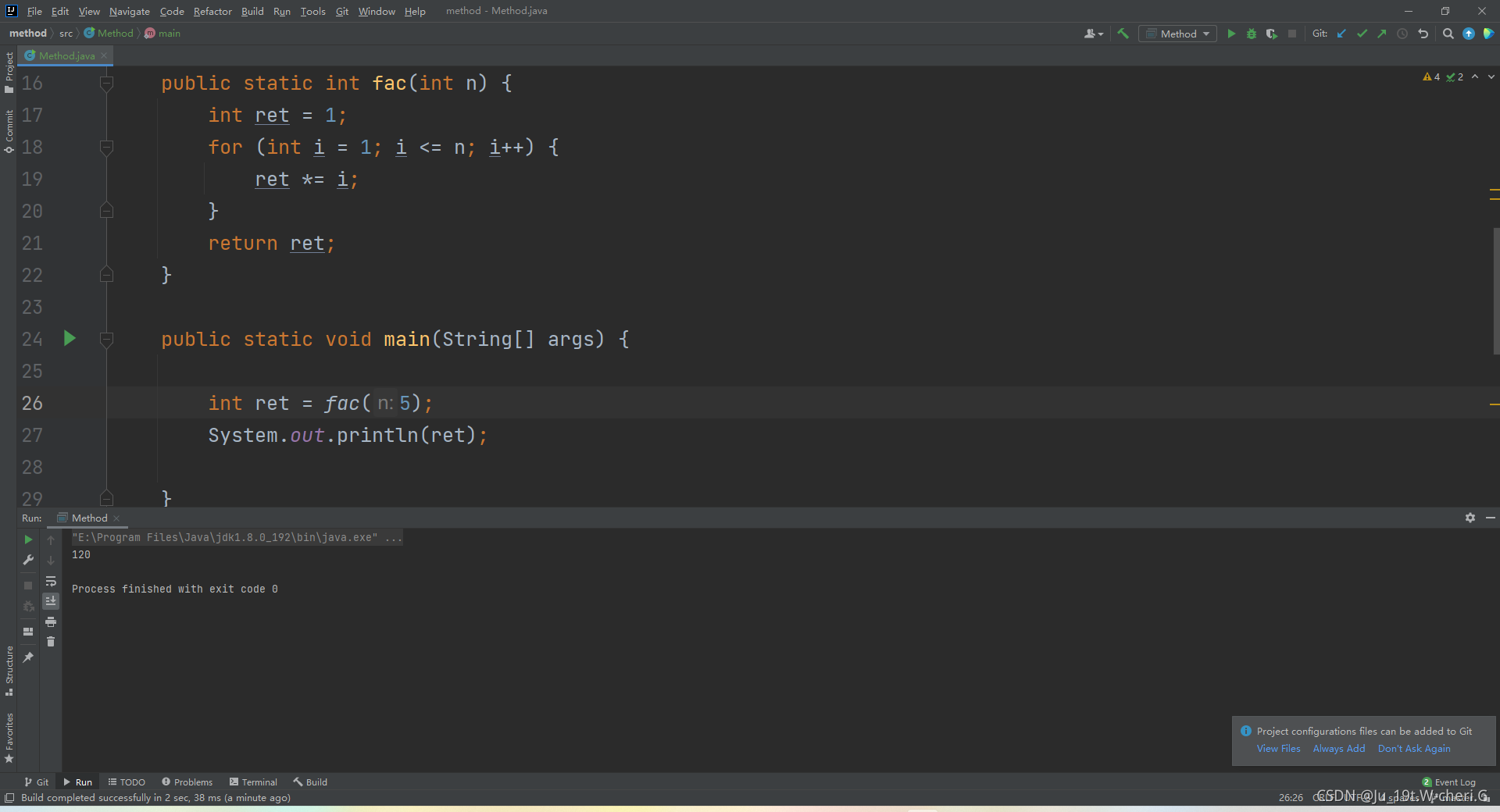Click Don't Ask Again link

tap(1414, 748)
